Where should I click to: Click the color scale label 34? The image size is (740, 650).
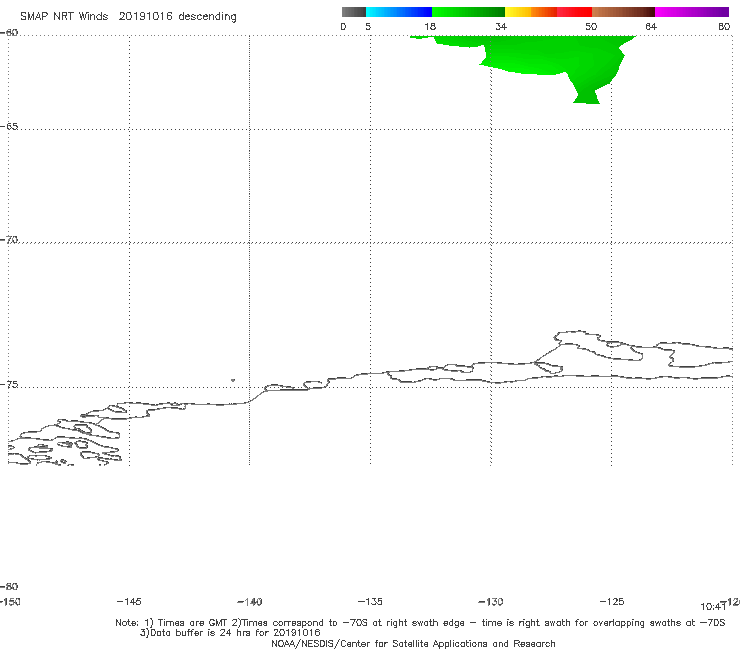pyautogui.click(x=501, y=26)
